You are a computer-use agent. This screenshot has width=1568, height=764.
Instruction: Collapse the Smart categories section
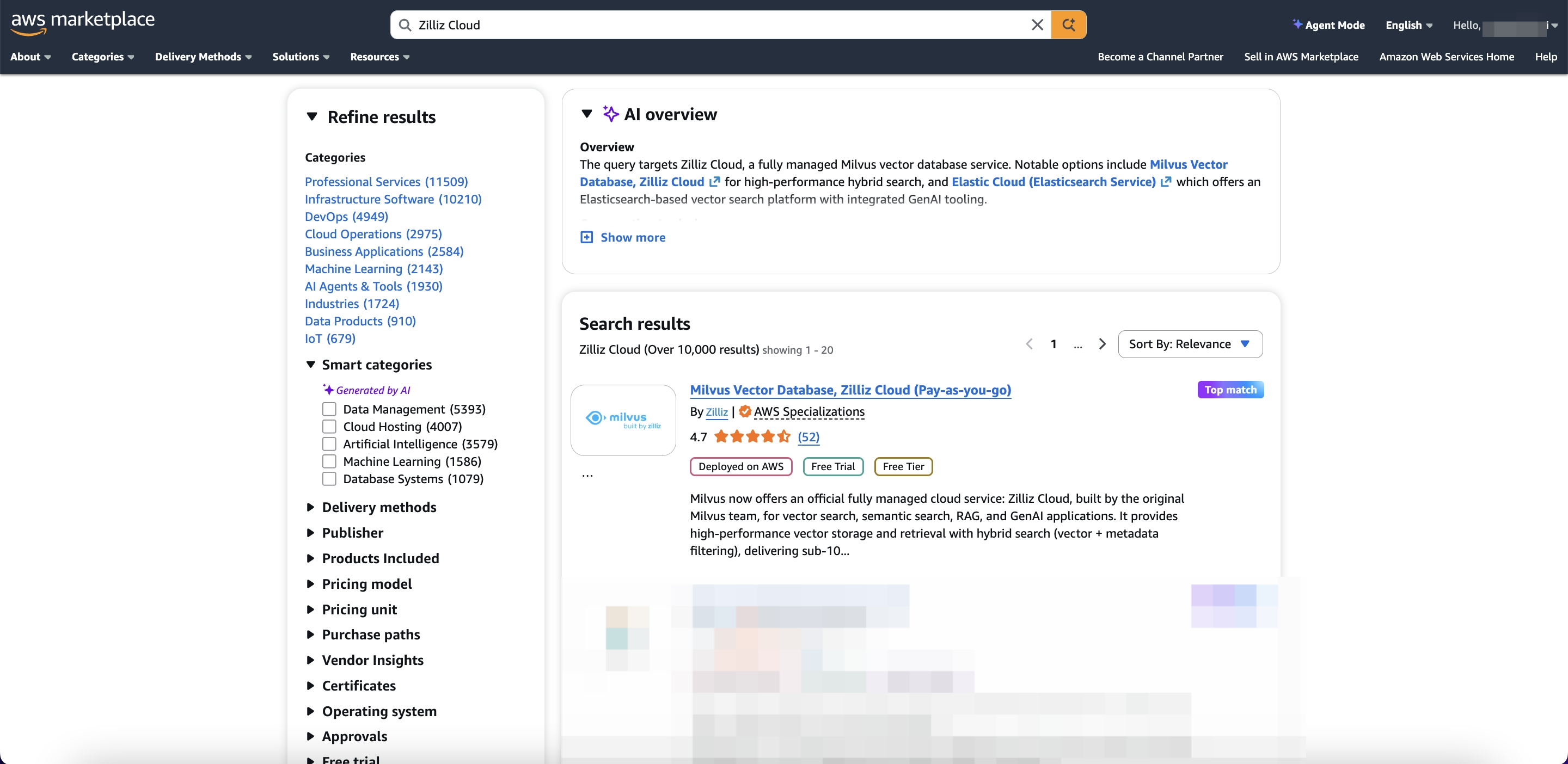coord(310,365)
